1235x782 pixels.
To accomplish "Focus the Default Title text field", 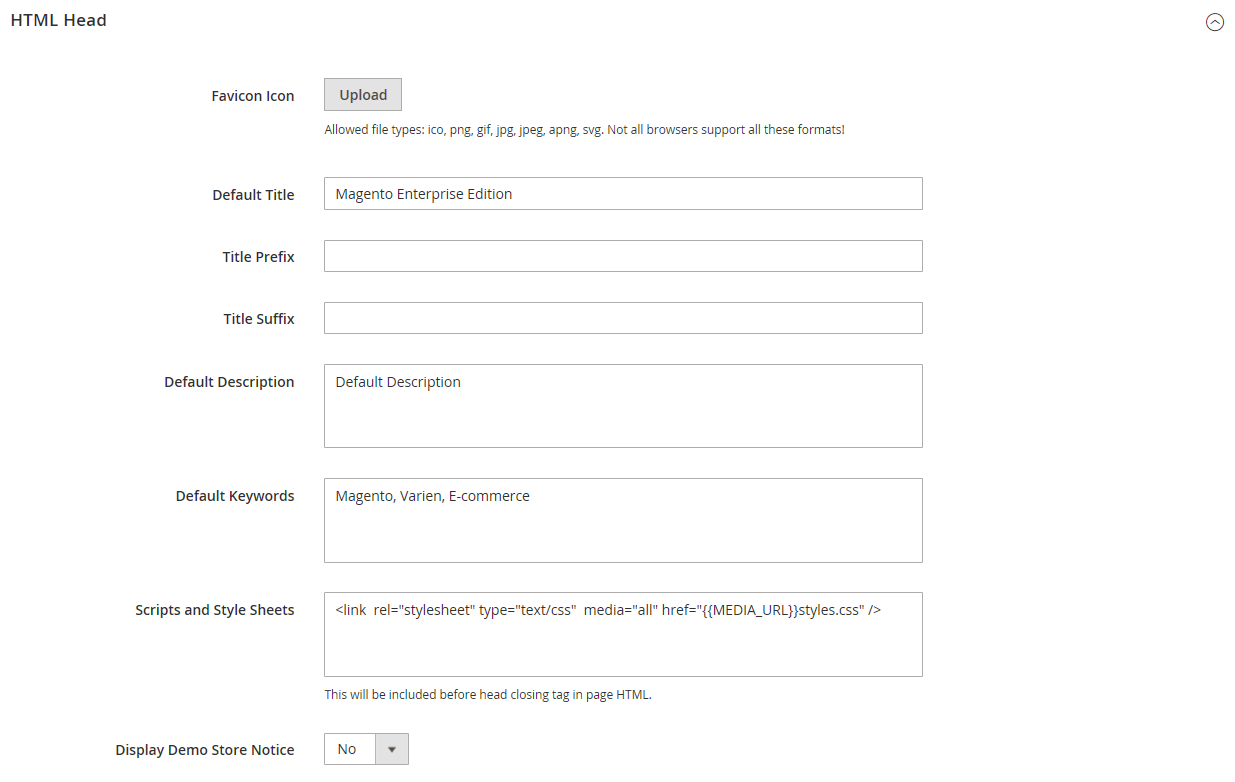I will tap(622, 194).
